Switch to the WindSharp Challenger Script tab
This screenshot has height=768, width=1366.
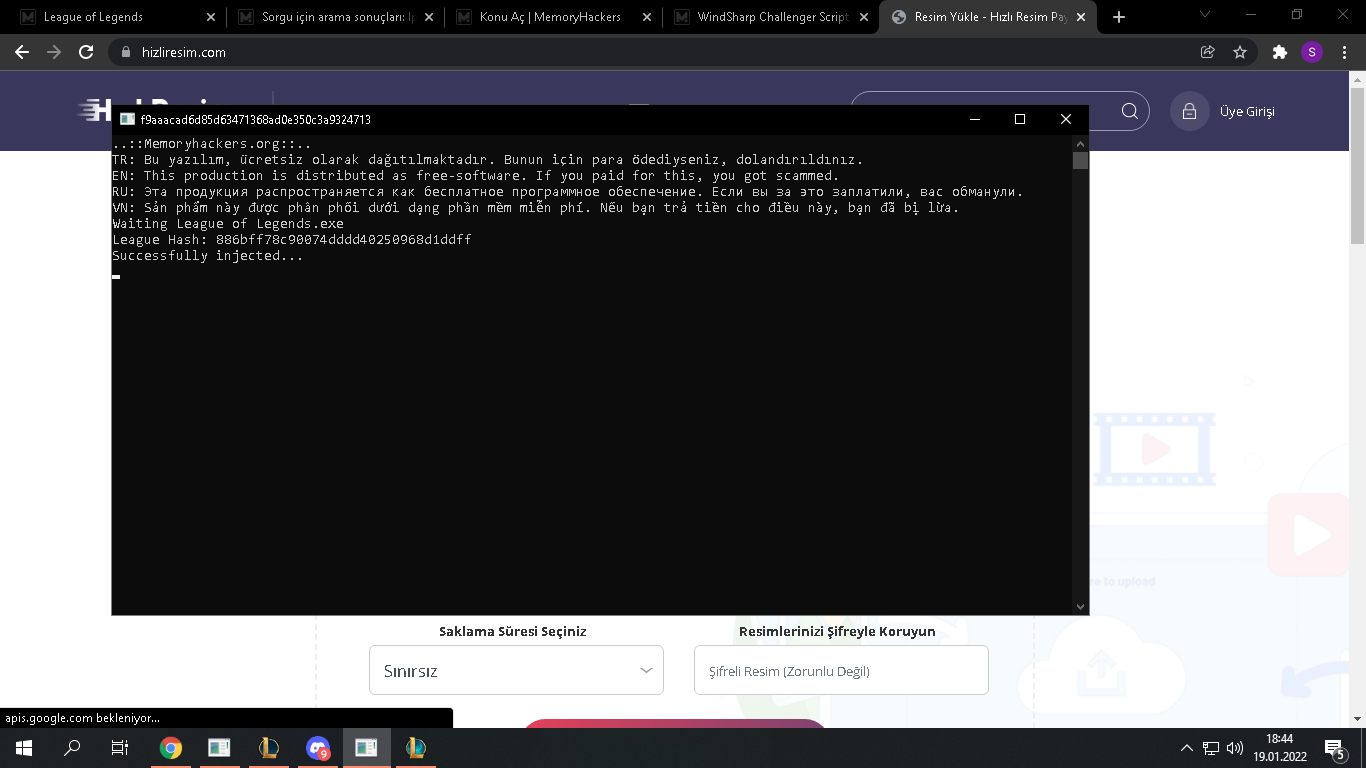tap(771, 17)
